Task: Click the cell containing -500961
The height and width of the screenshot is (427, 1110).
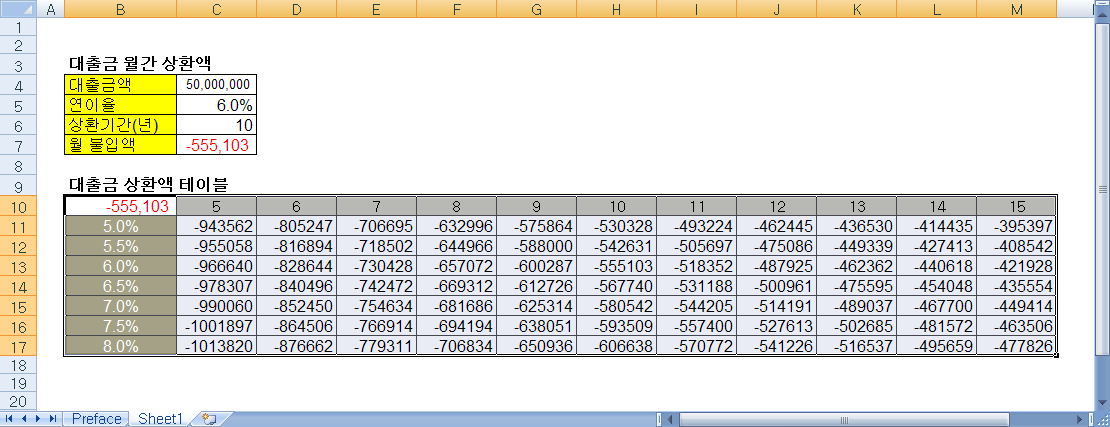Action: coord(777,287)
